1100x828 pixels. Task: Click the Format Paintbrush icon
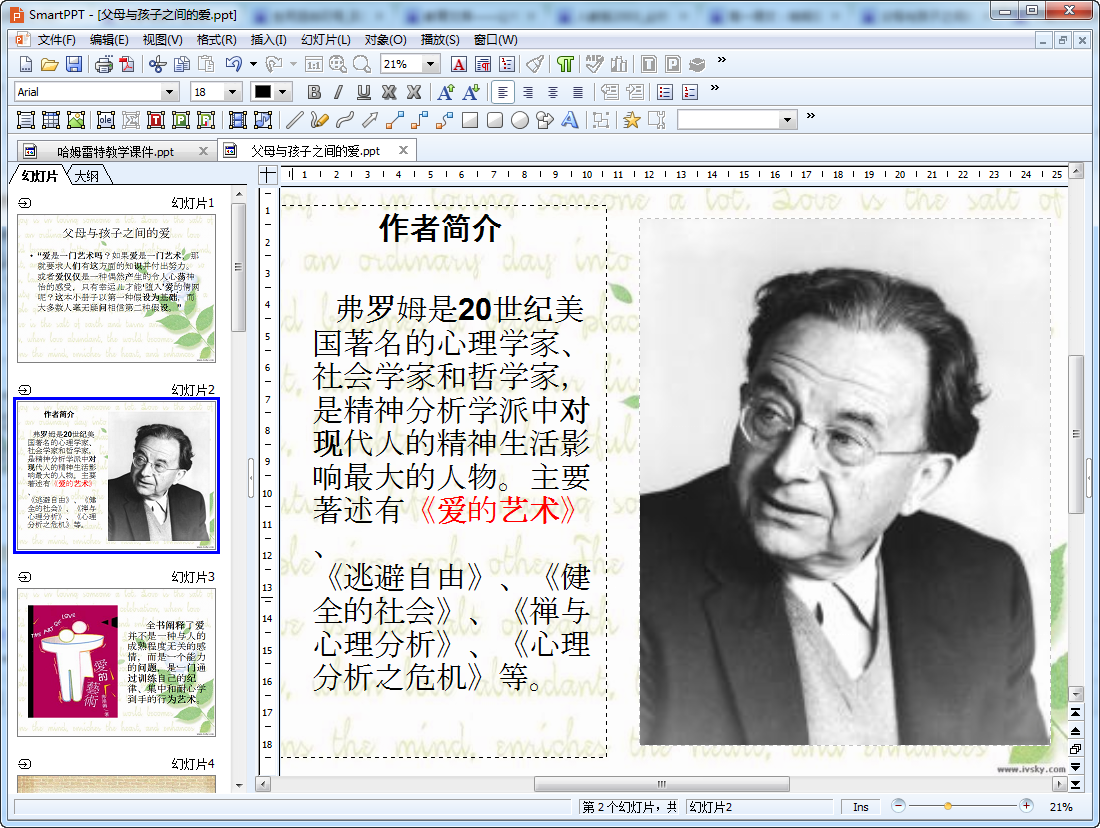[x=535, y=65]
